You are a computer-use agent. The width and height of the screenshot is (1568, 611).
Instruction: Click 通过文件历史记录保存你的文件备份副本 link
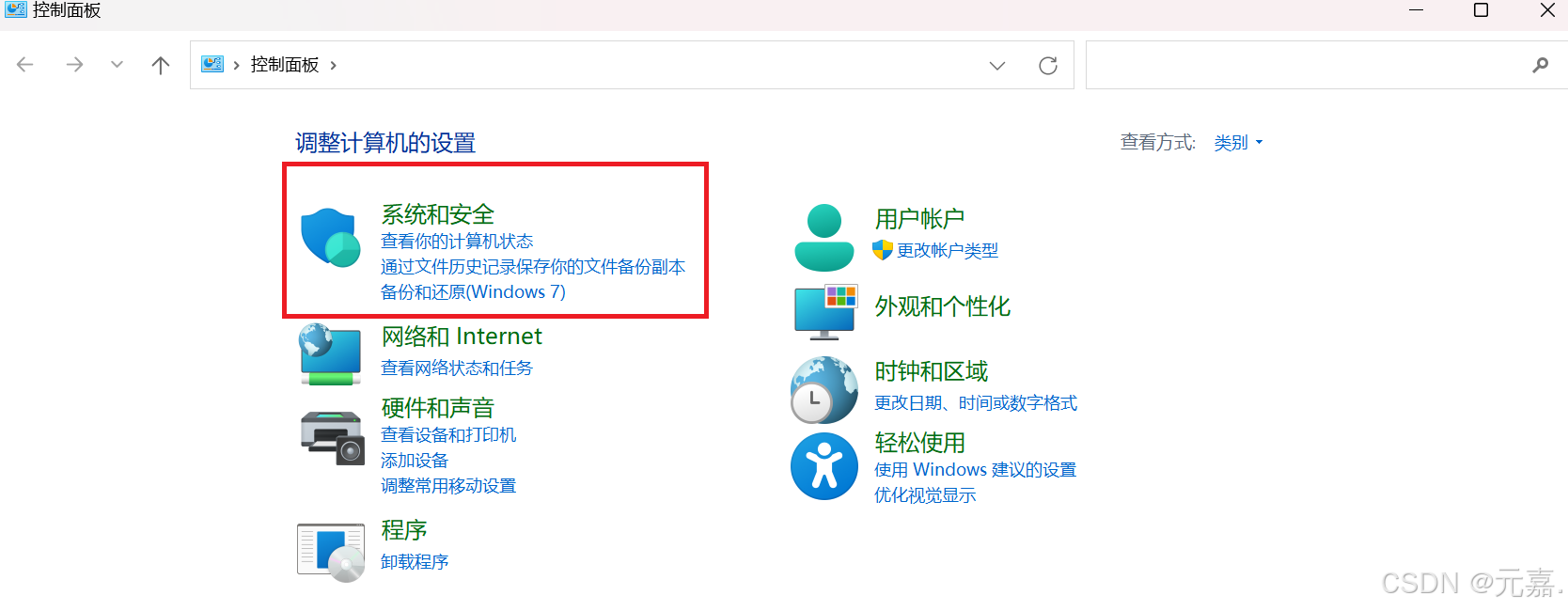(x=533, y=267)
